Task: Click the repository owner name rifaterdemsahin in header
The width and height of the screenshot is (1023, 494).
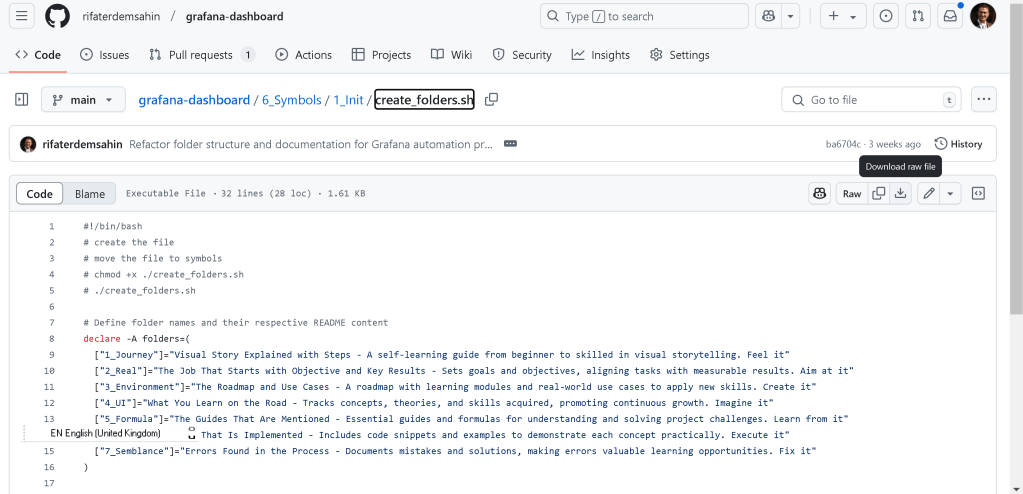Action: coord(121,16)
